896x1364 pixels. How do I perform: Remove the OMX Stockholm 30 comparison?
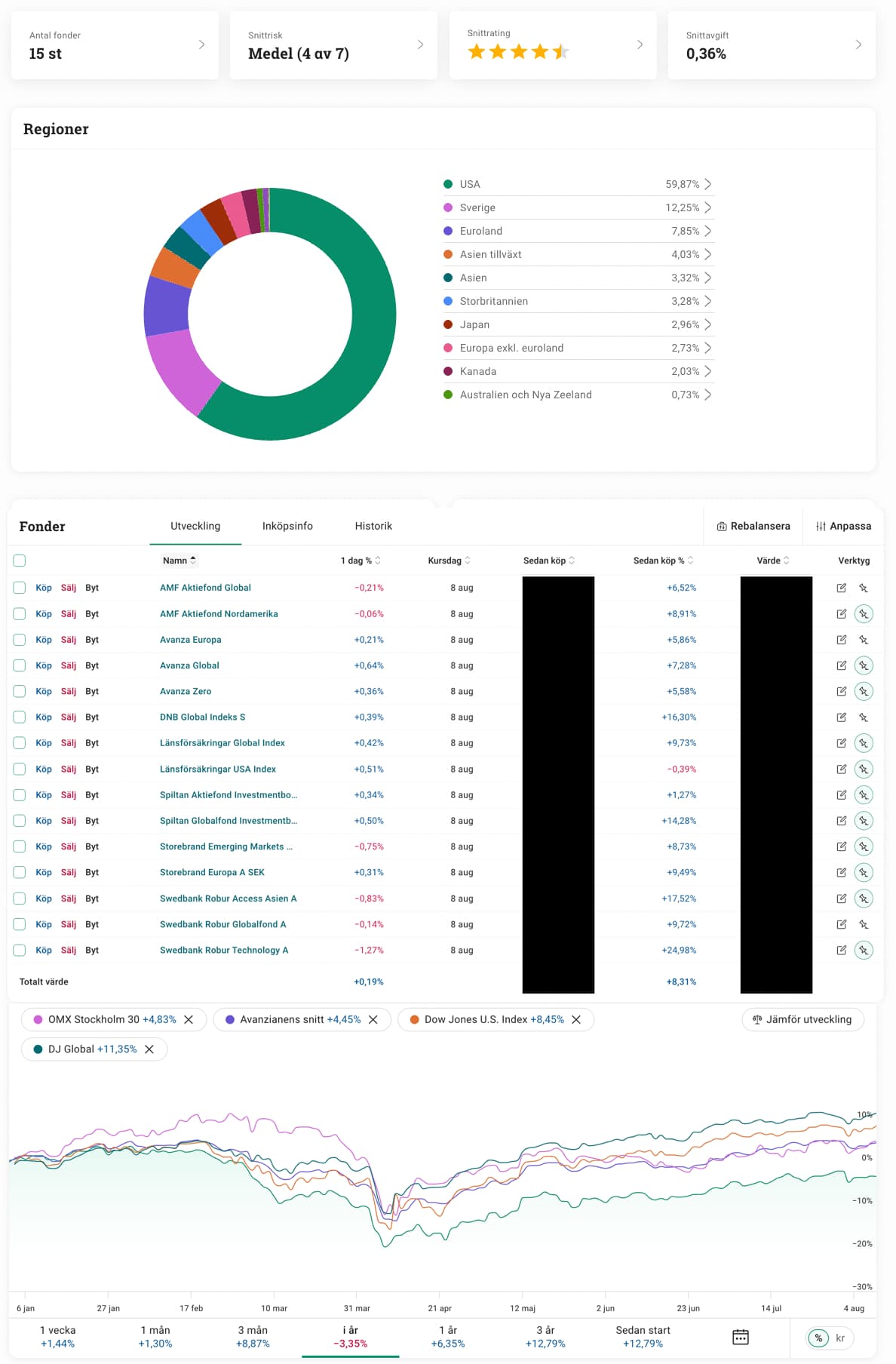pyautogui.click(x=189, y=1019)
